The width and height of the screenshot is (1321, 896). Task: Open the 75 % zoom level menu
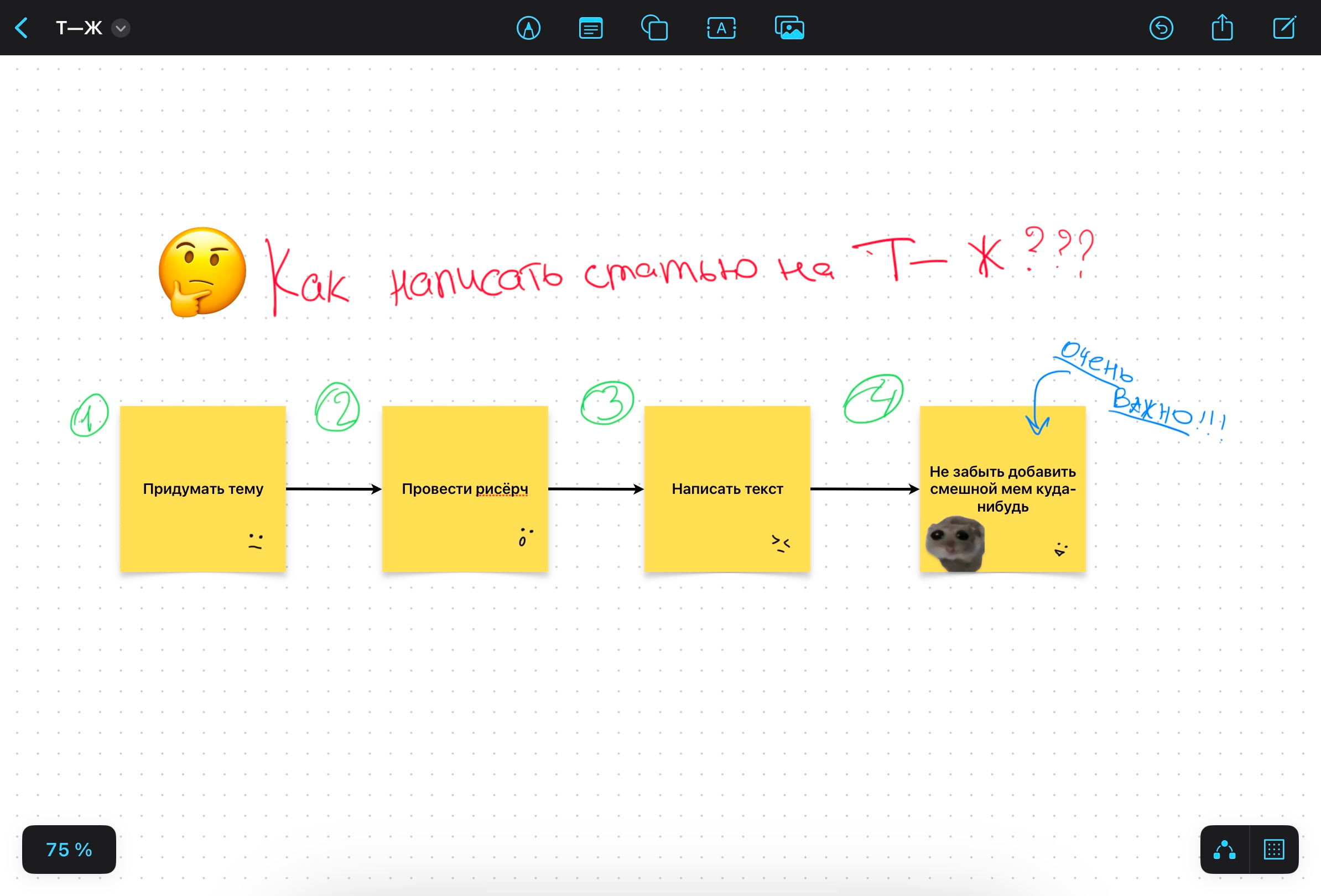69,850
